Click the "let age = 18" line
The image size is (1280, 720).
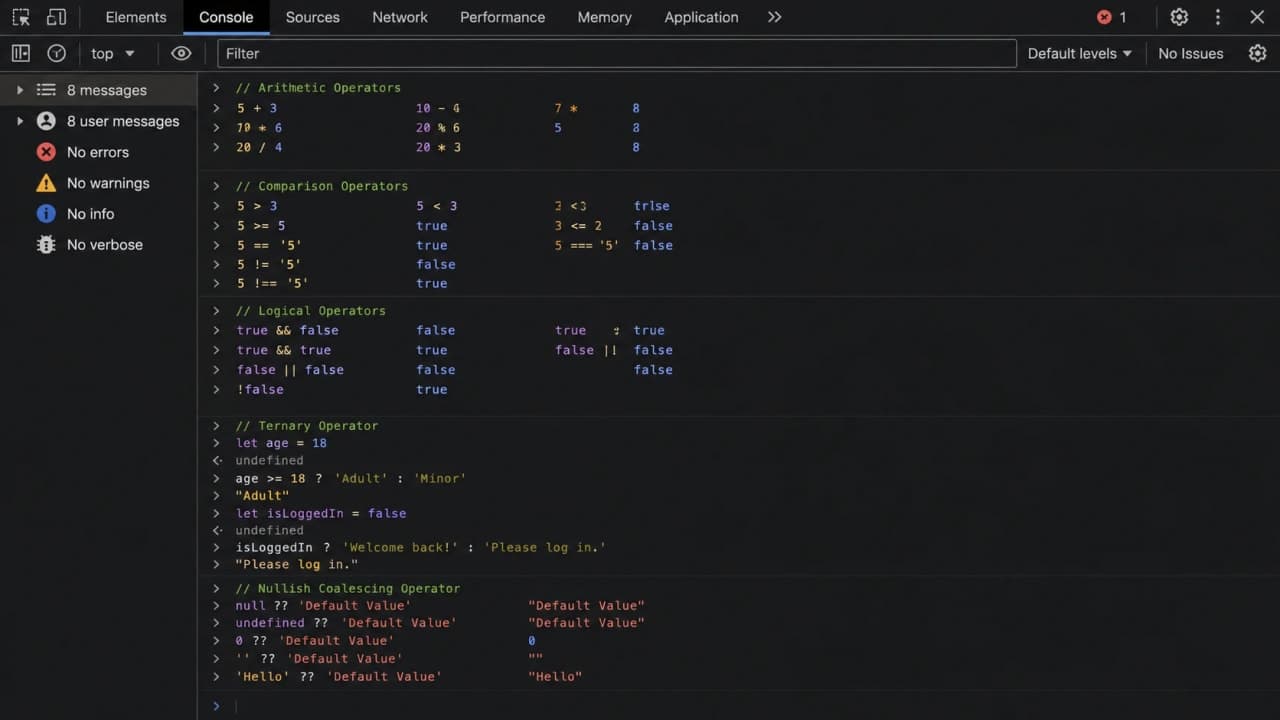[281, 443]
